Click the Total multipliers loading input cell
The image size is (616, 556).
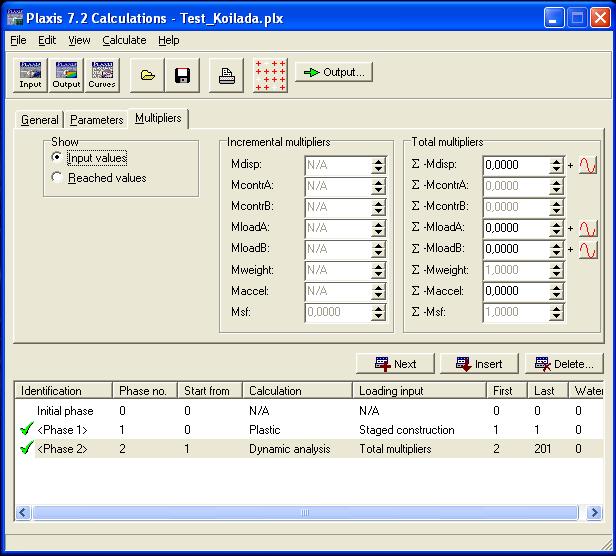(x=395, y=449)
